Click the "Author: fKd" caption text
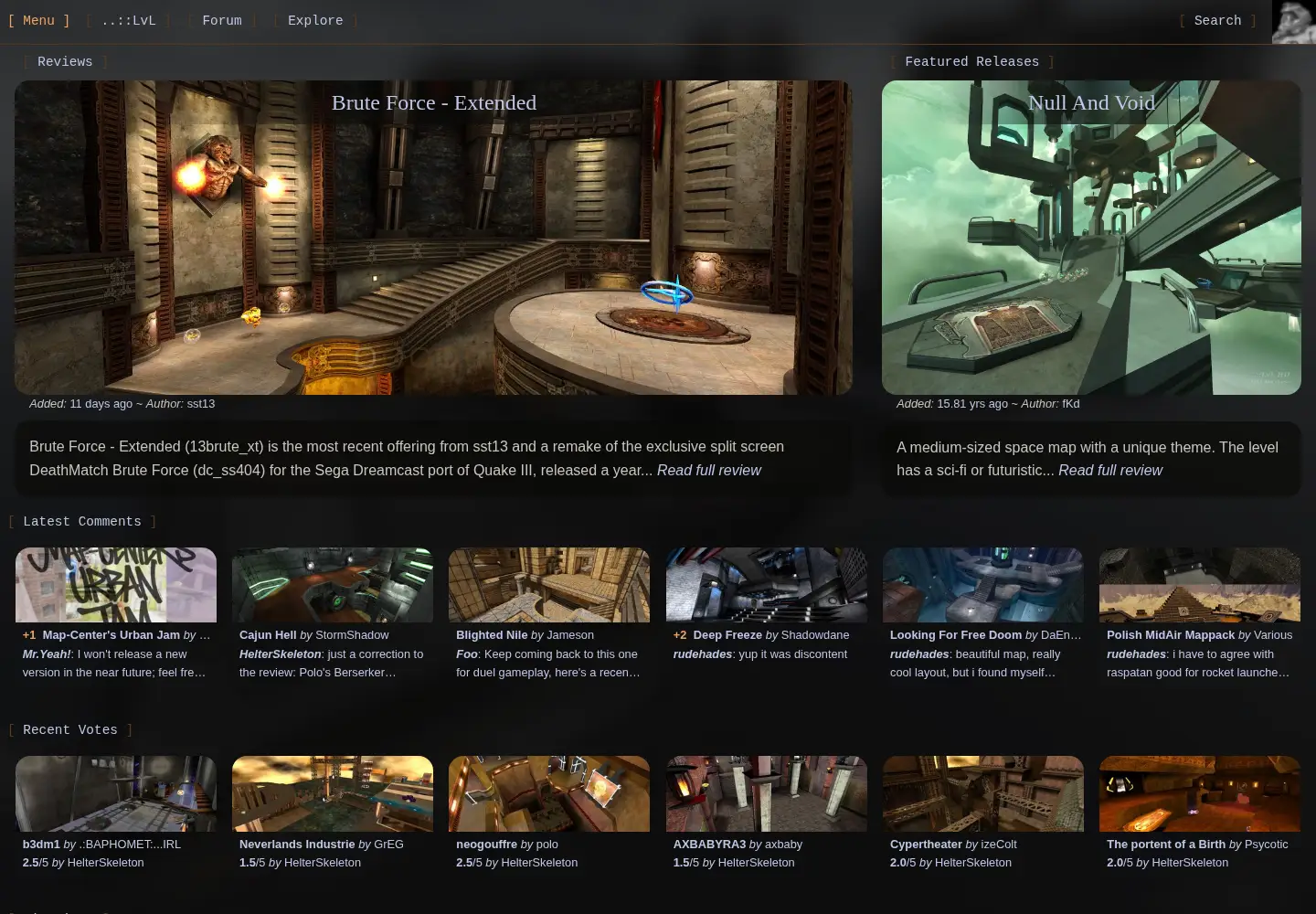Image resolution: width=1316 pixels, height=914 pixels. pos(1050,404)
